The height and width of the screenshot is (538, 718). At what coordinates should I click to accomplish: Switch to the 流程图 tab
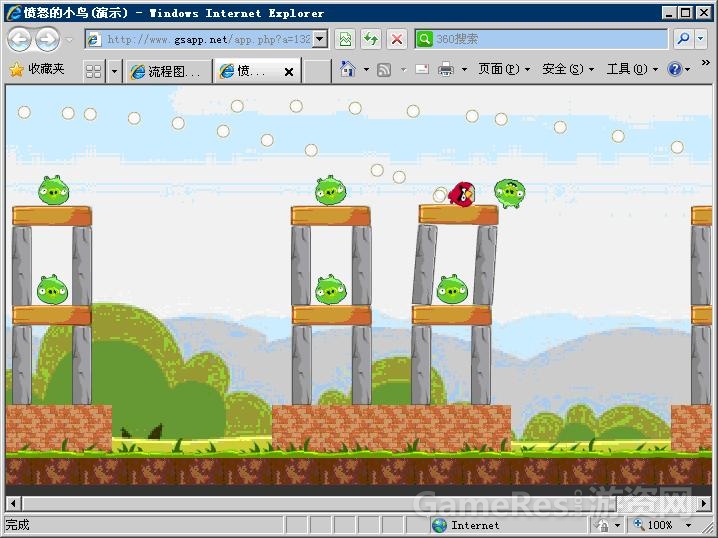(x=167, y=71)
